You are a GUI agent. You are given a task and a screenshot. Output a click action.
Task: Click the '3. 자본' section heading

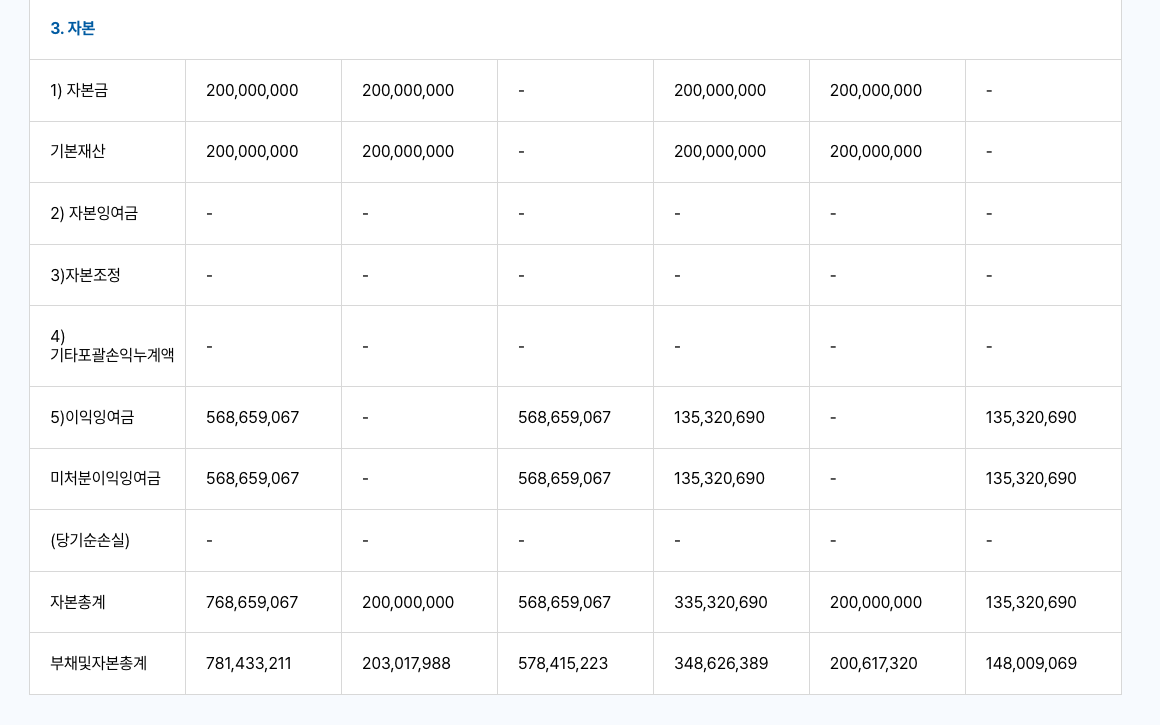click(x=73, y=29)
